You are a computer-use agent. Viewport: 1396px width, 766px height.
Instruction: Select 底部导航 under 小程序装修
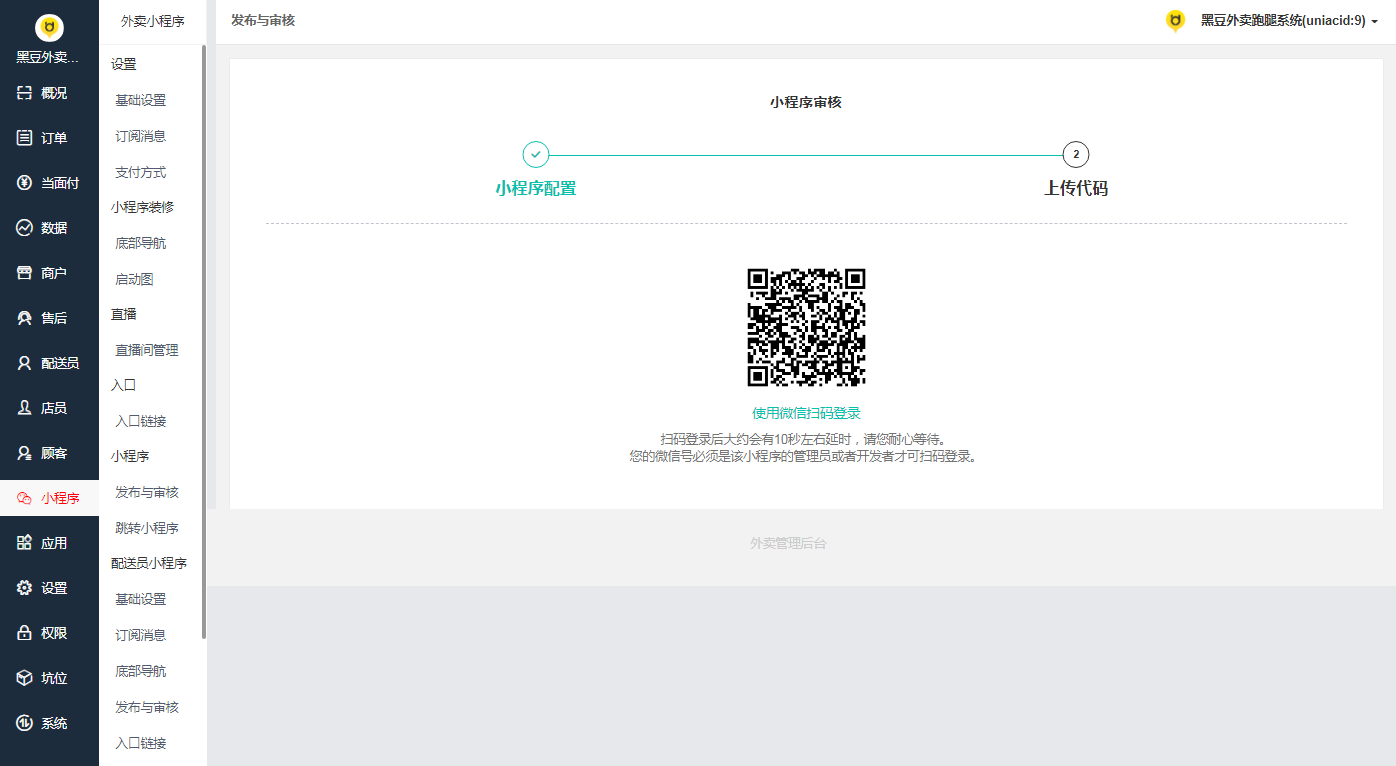point(141,243)
